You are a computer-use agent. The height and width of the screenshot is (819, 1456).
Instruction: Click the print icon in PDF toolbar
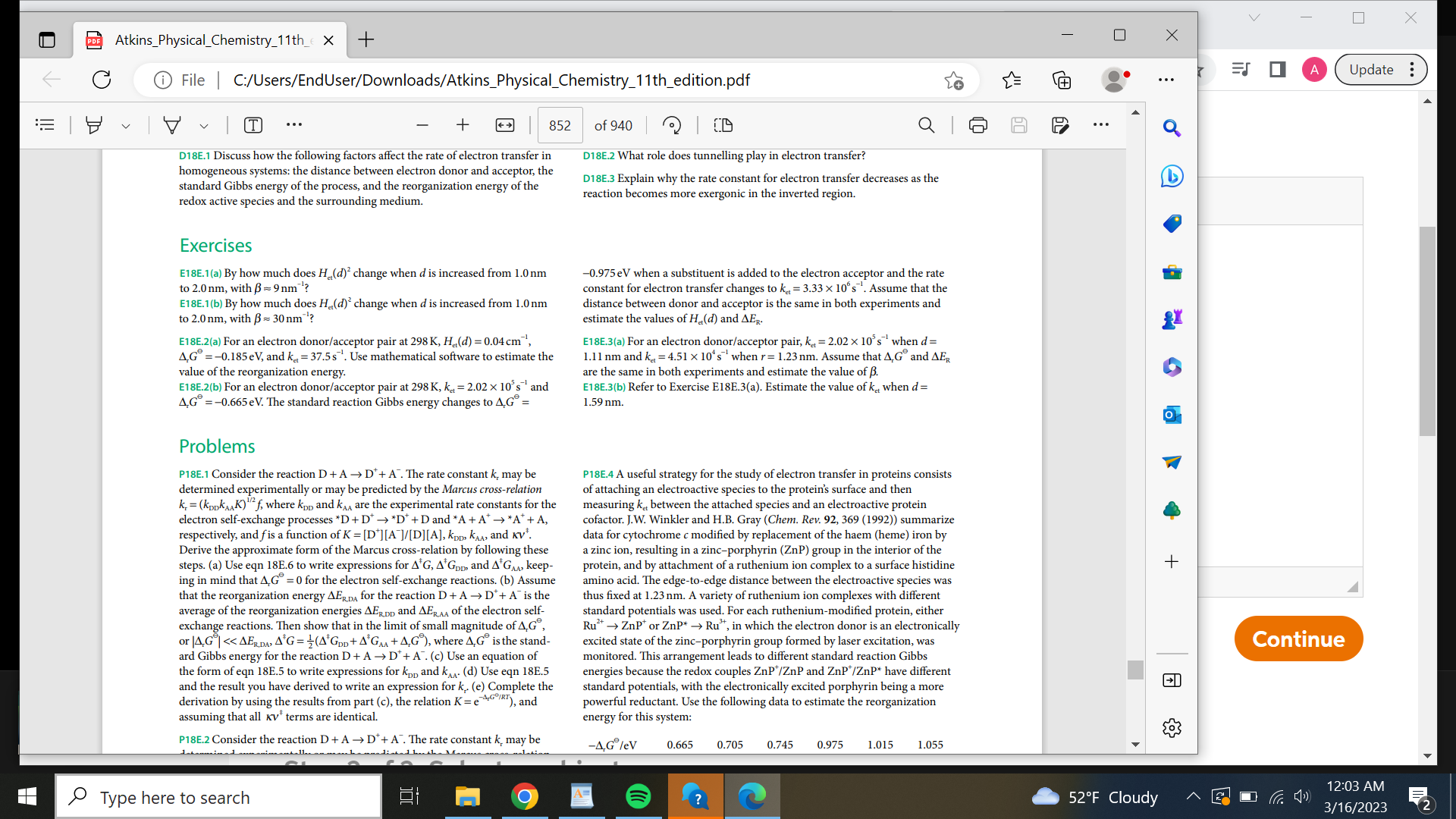click(978, 125)
